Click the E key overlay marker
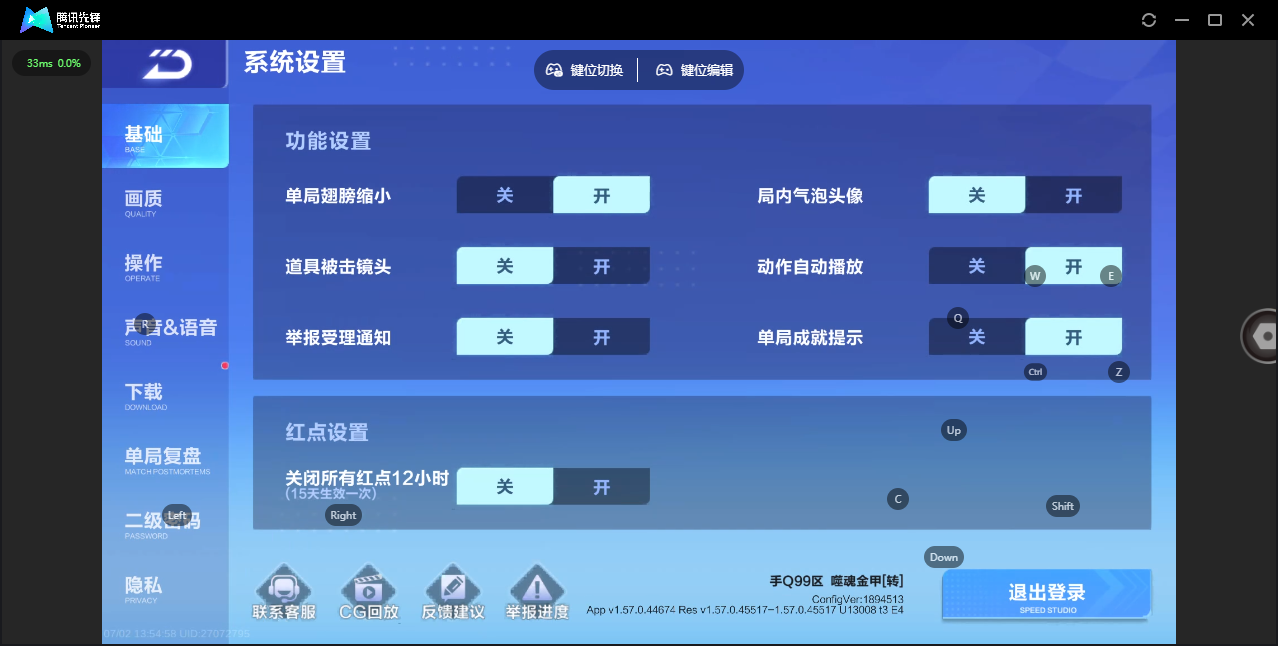Image resolution: width=1278 pixels, height=646 pixels. [x=1111, y=276]
